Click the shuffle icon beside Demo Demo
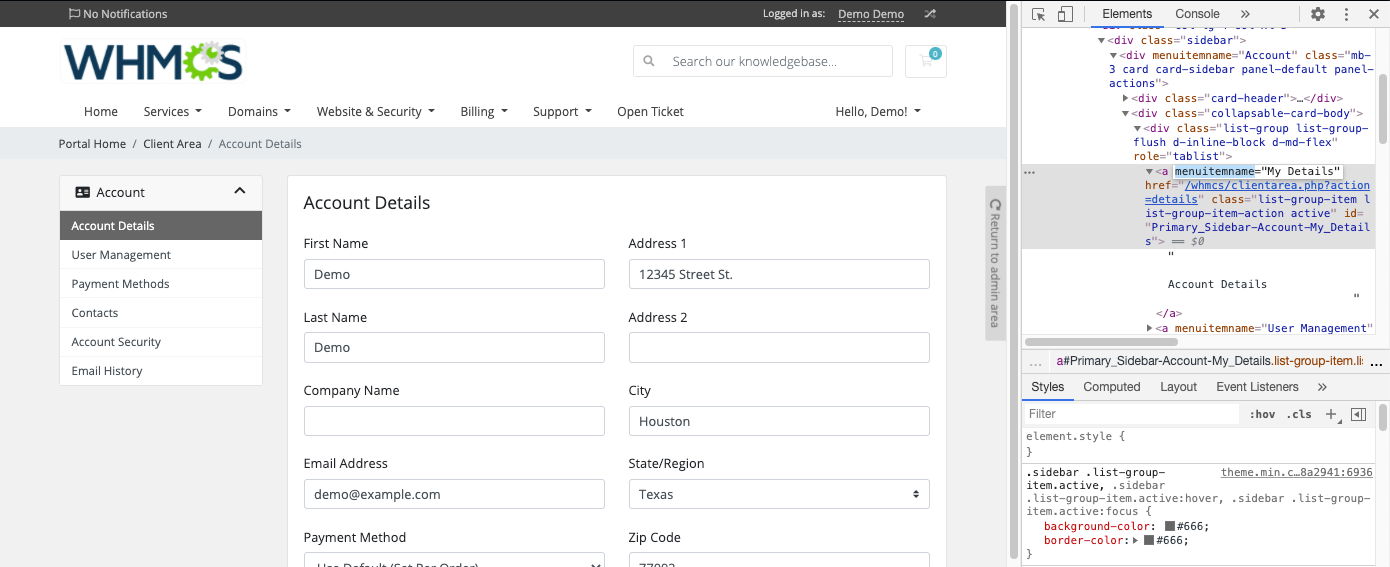Image resolution: width=1390 pixels, height=567 pixels. [930, 14]
